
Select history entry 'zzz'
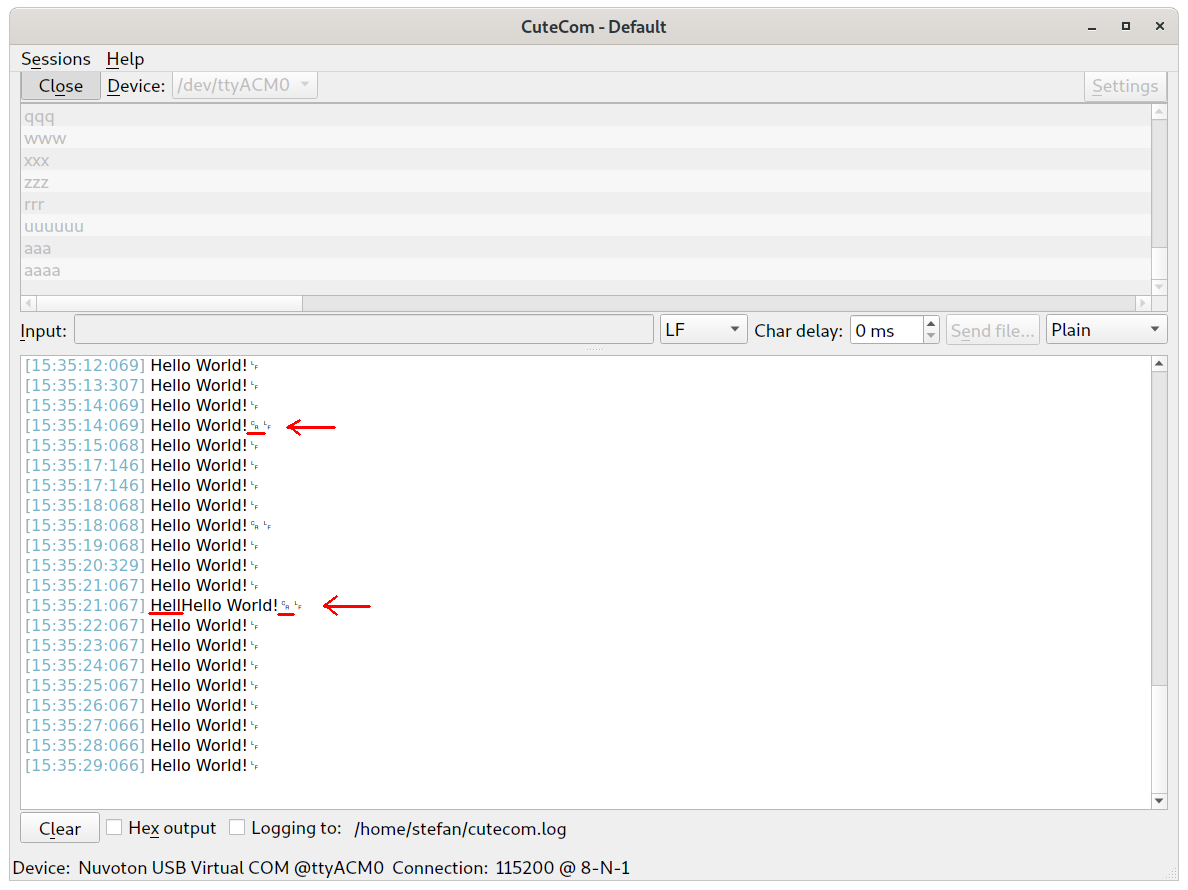[586, 183]
